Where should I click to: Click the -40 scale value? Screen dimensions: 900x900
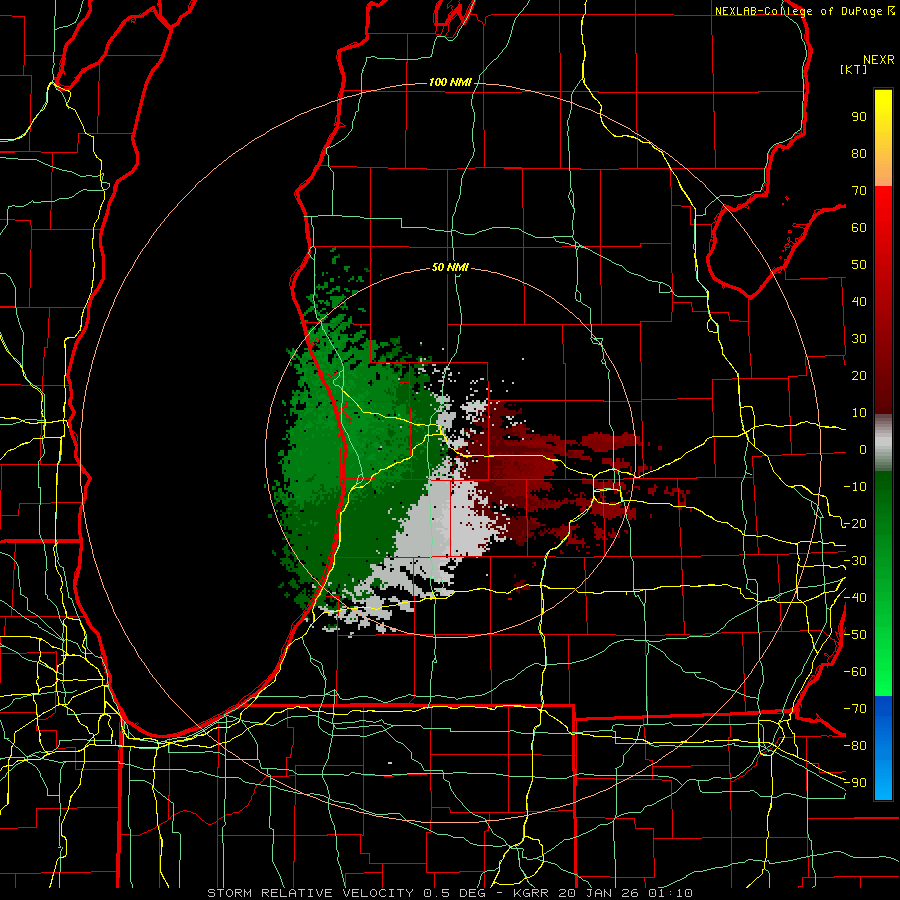(855, 598)
